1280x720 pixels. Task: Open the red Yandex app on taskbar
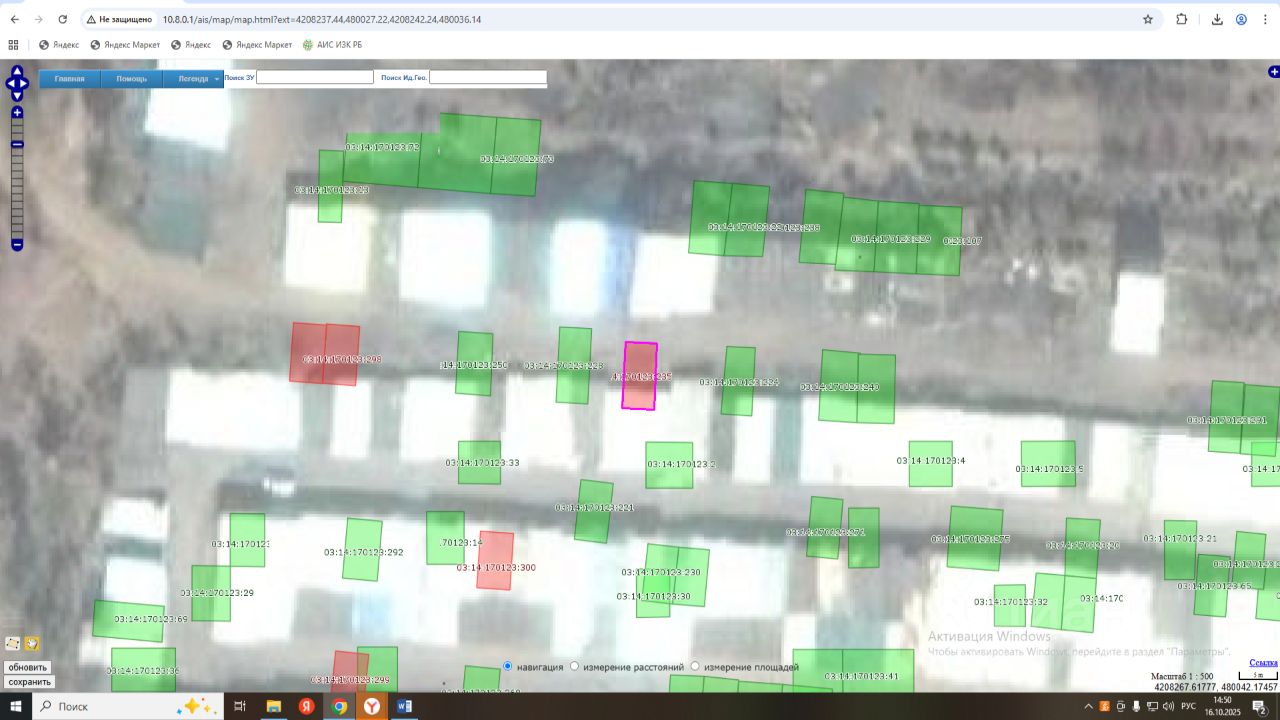306,706
